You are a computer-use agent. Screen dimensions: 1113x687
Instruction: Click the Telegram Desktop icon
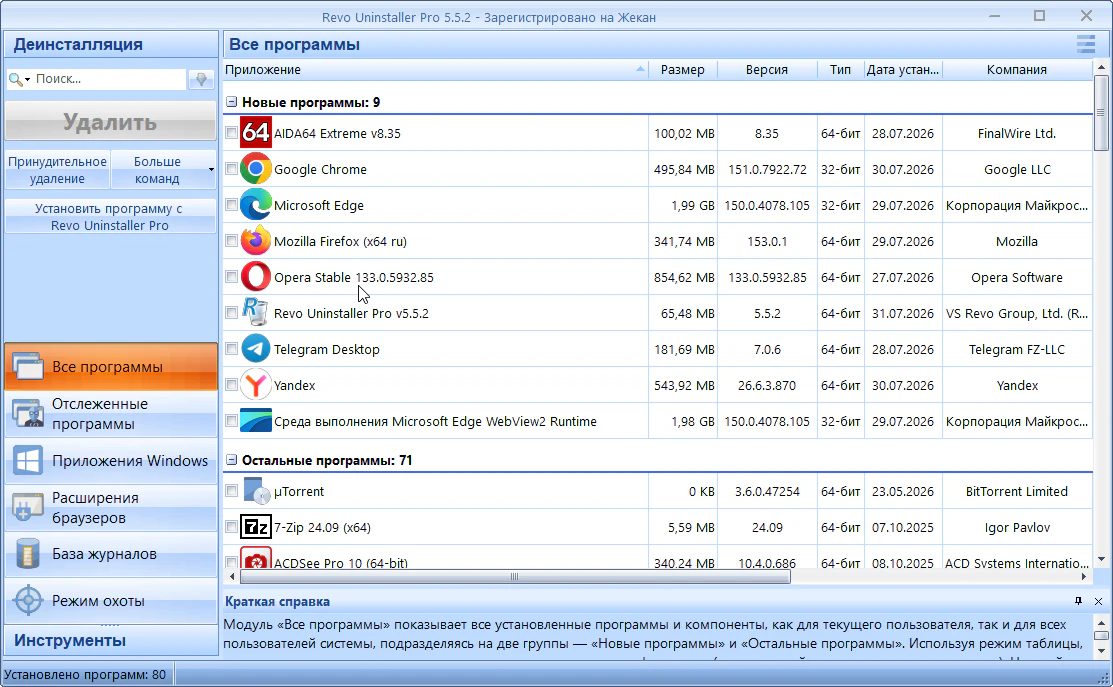click(x=256, y=349)
